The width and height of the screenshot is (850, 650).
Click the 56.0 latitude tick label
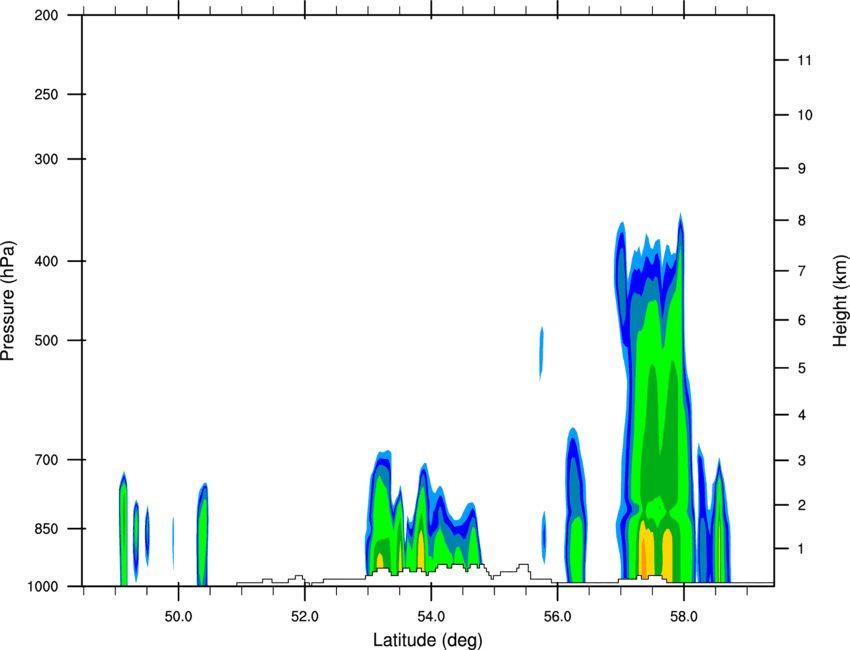click(x=557, y=617)
